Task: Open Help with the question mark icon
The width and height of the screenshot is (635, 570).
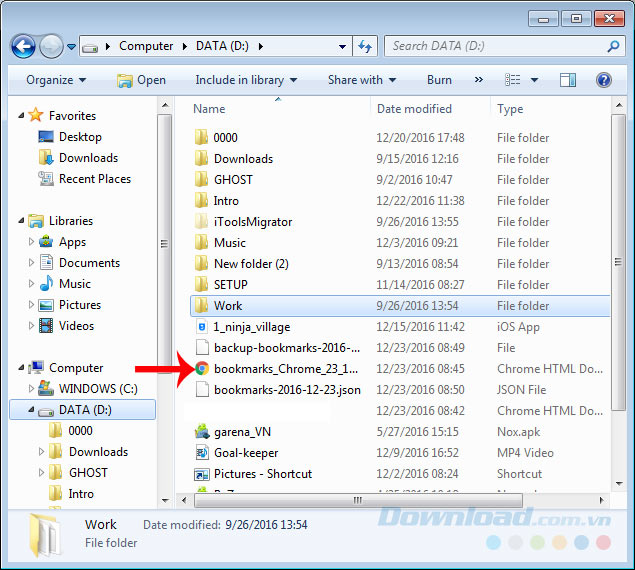Action: (x=603, y=80)
